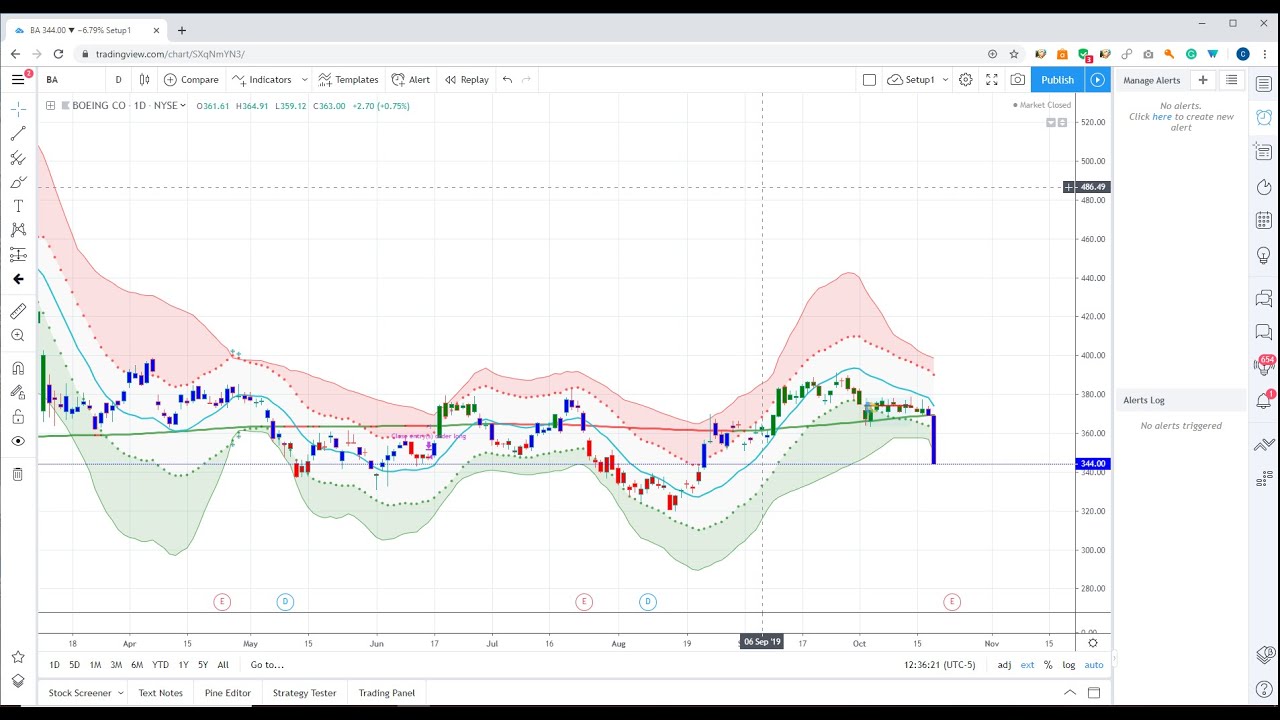Toggle lock all drawing tools
The image size is (1280, 720).
tap(18, 417)
